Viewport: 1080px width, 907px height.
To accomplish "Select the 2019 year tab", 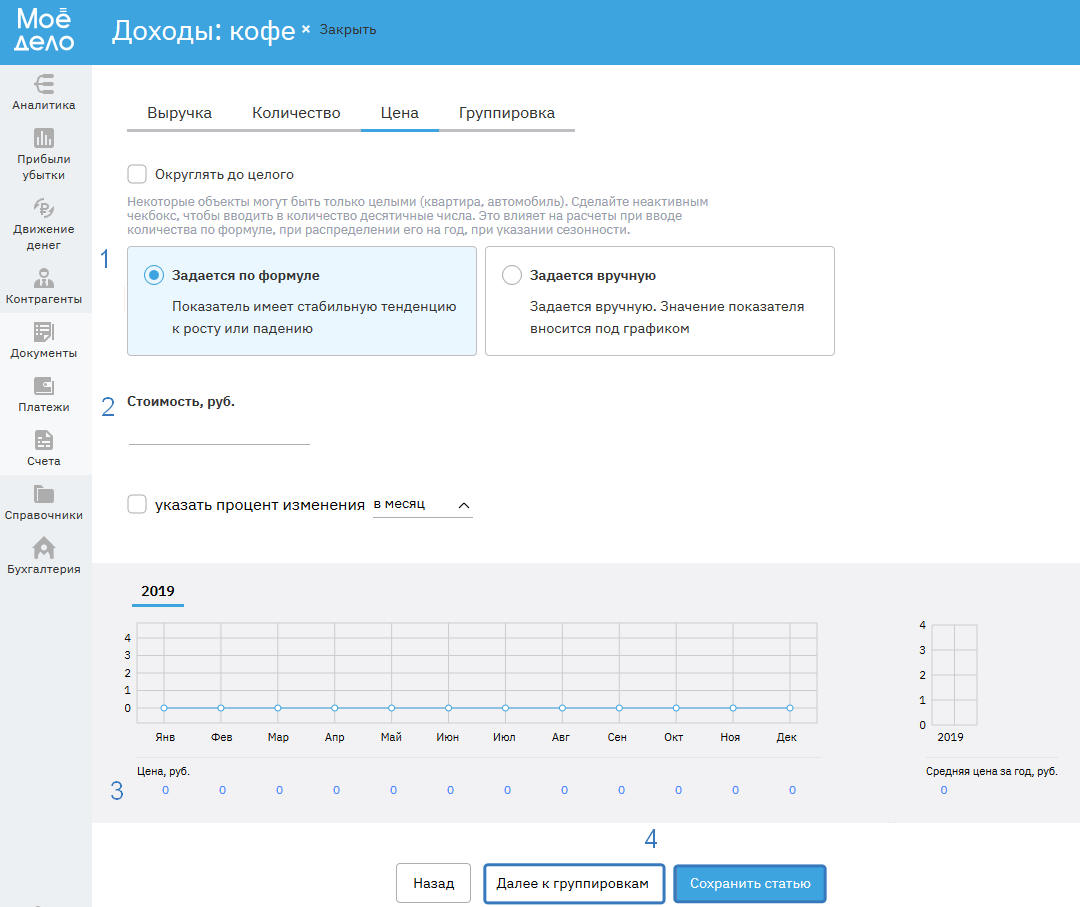I will [158, 592].
